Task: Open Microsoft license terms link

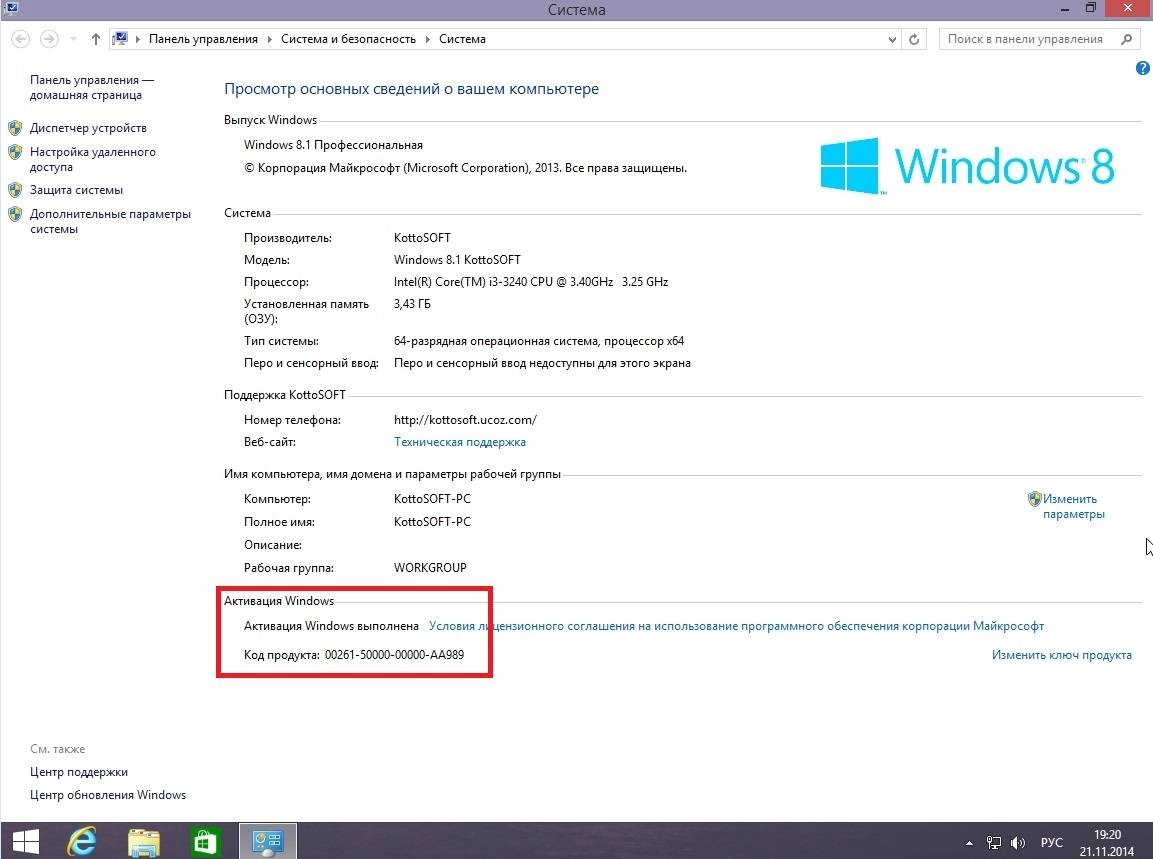Action: click(x=736, y=626)
